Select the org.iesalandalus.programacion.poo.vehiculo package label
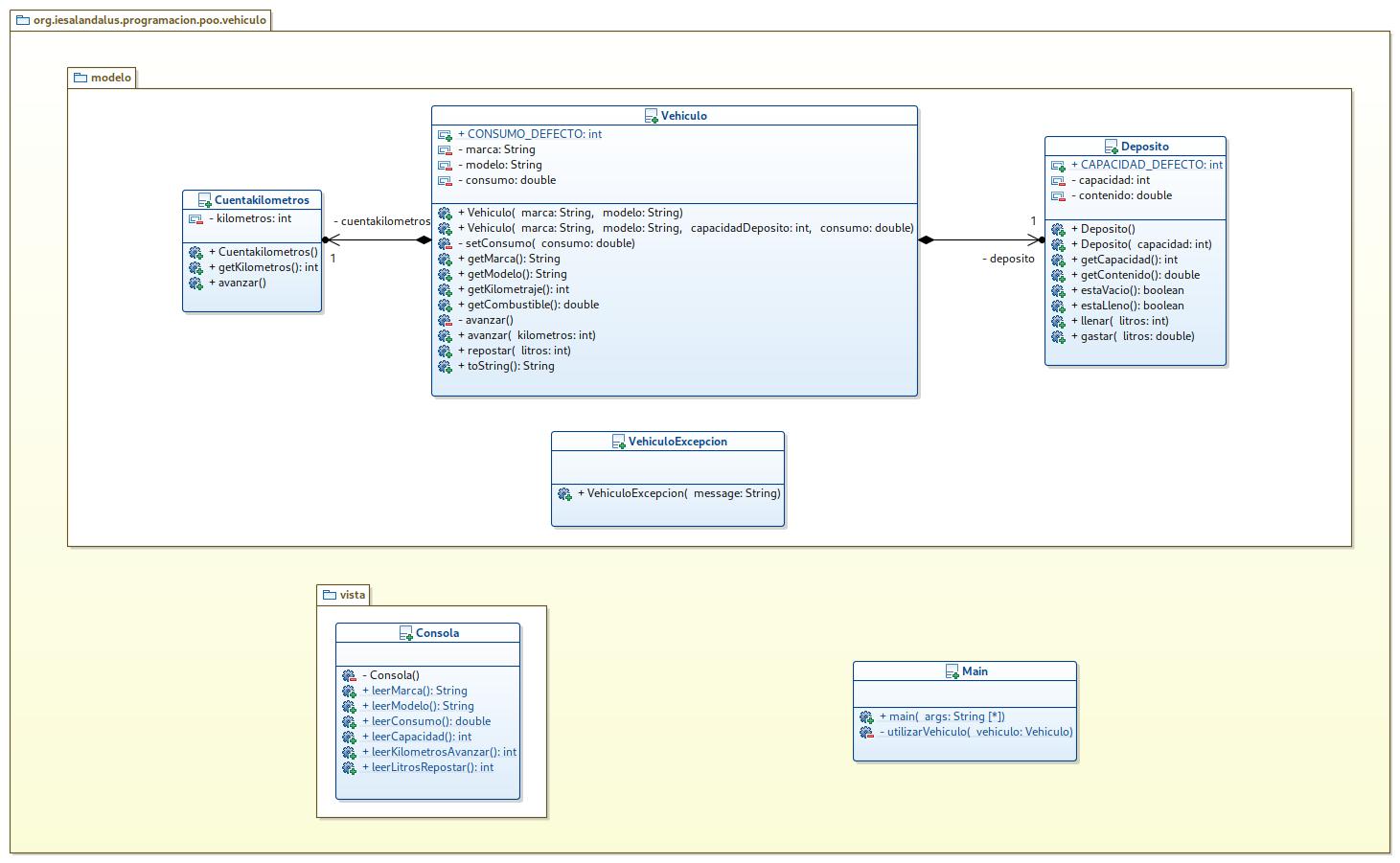This screenshot has width=1400, height=863. point(149,20)
